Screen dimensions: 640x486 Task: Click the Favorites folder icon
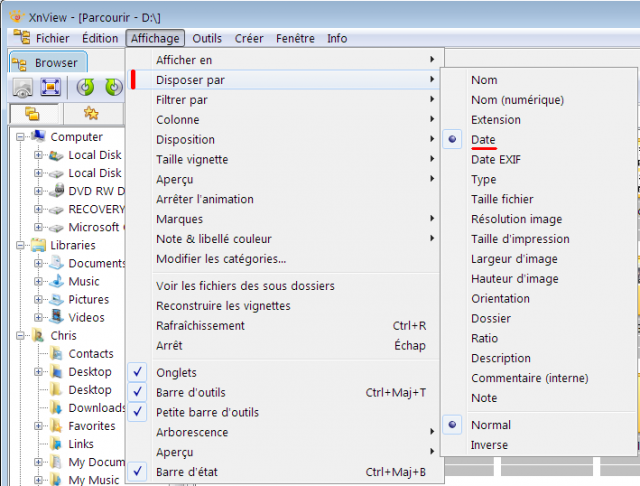[x=56, y=425]
